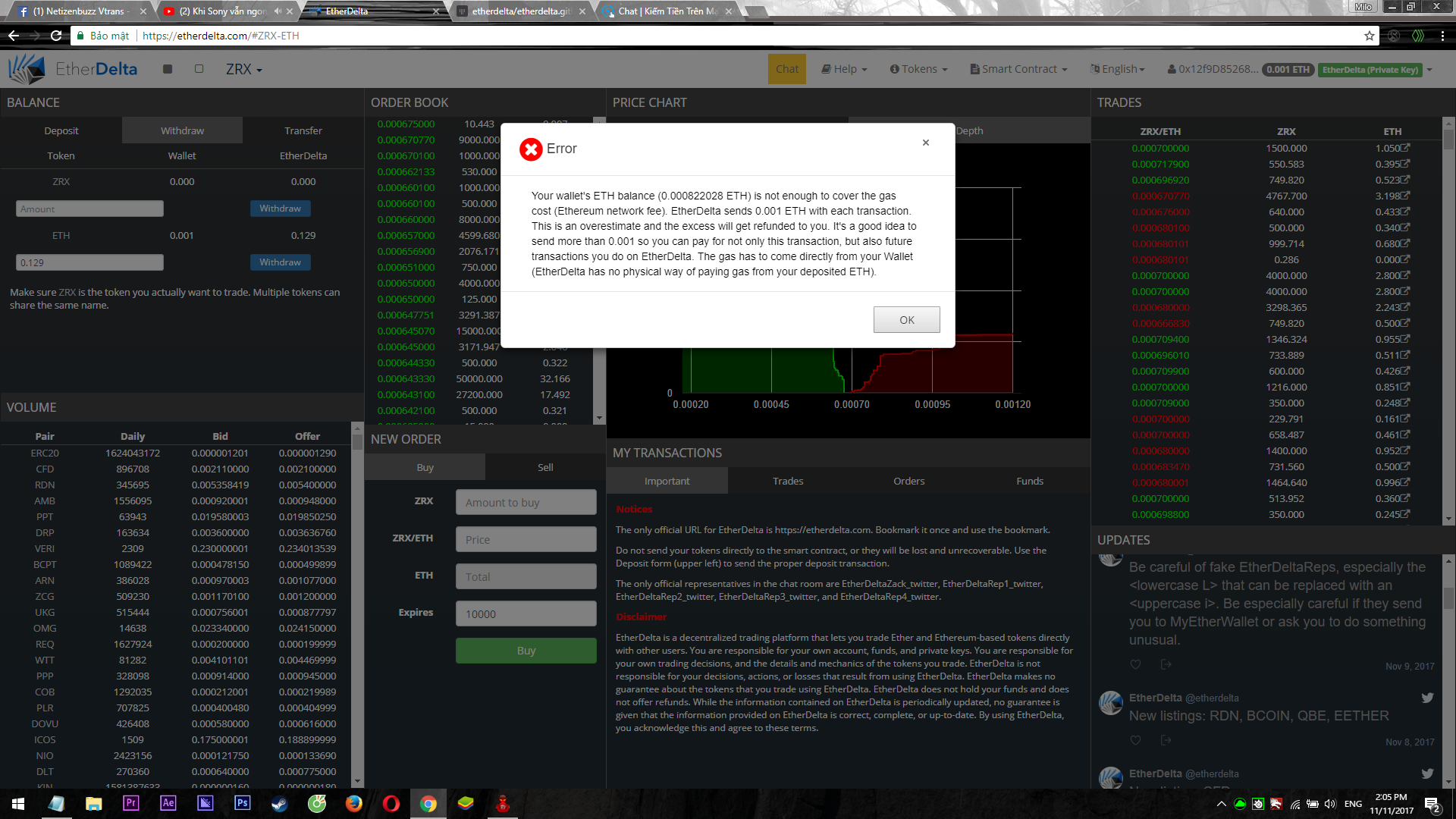Click the EtherDelta logo icon
The width and height of the screenshot is (1456, 819).
coord(27,69)
